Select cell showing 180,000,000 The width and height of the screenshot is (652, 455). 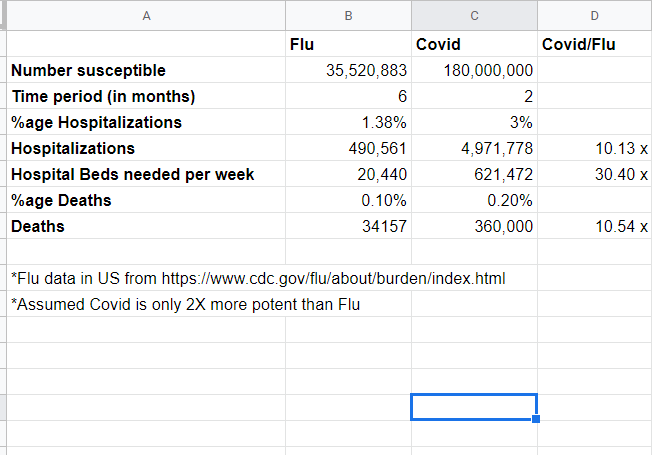[474, 70]
